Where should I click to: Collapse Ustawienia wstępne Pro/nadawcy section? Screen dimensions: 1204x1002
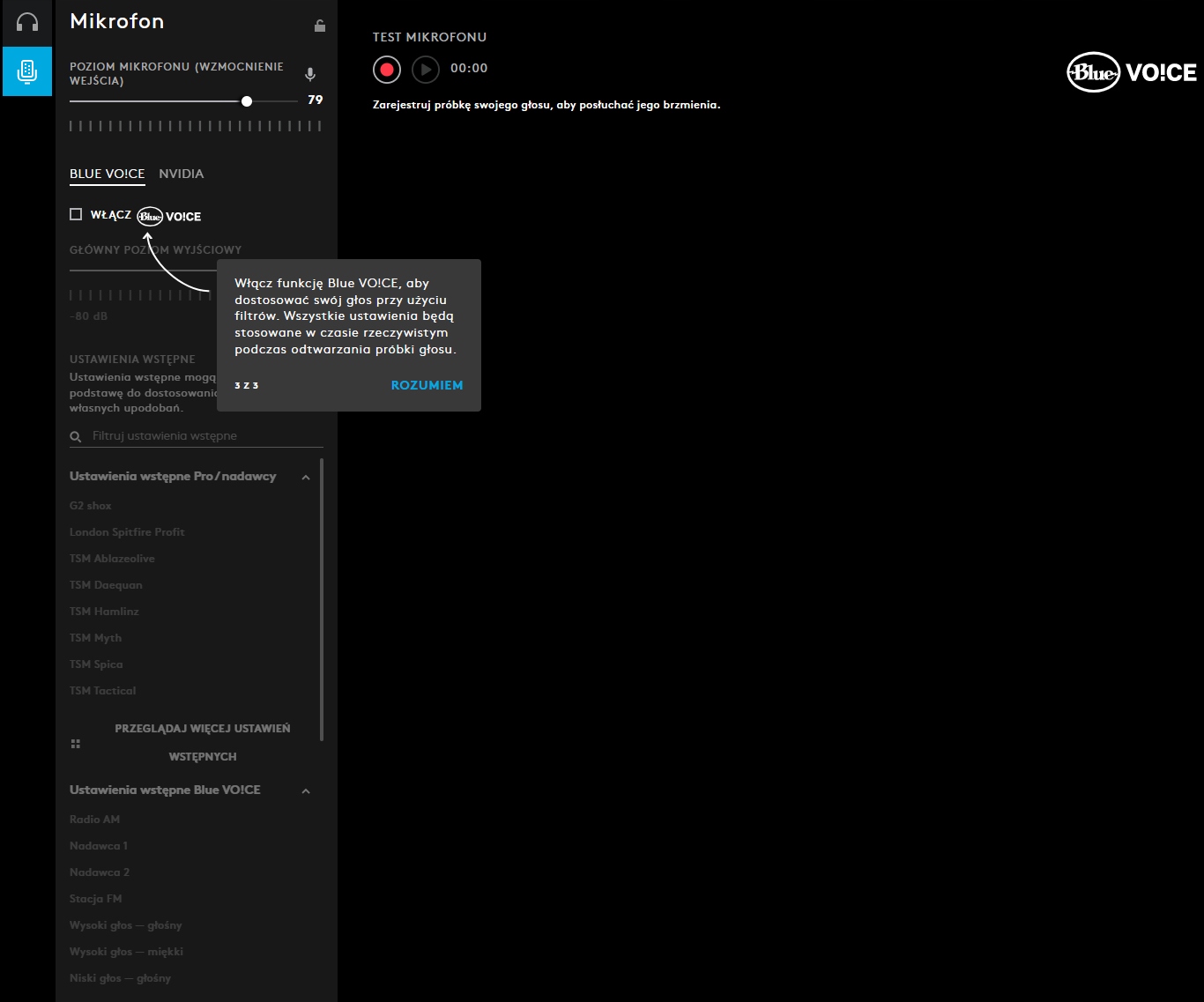pos(306,478)
